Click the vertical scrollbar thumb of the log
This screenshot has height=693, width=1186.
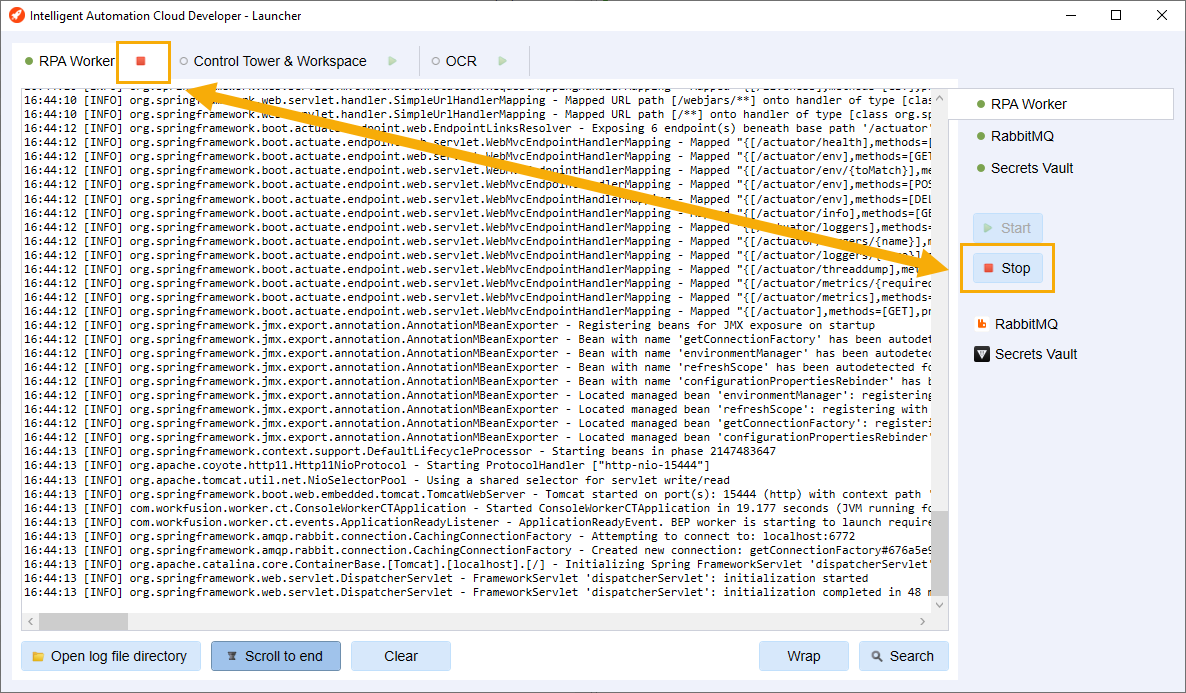(939, 552)
